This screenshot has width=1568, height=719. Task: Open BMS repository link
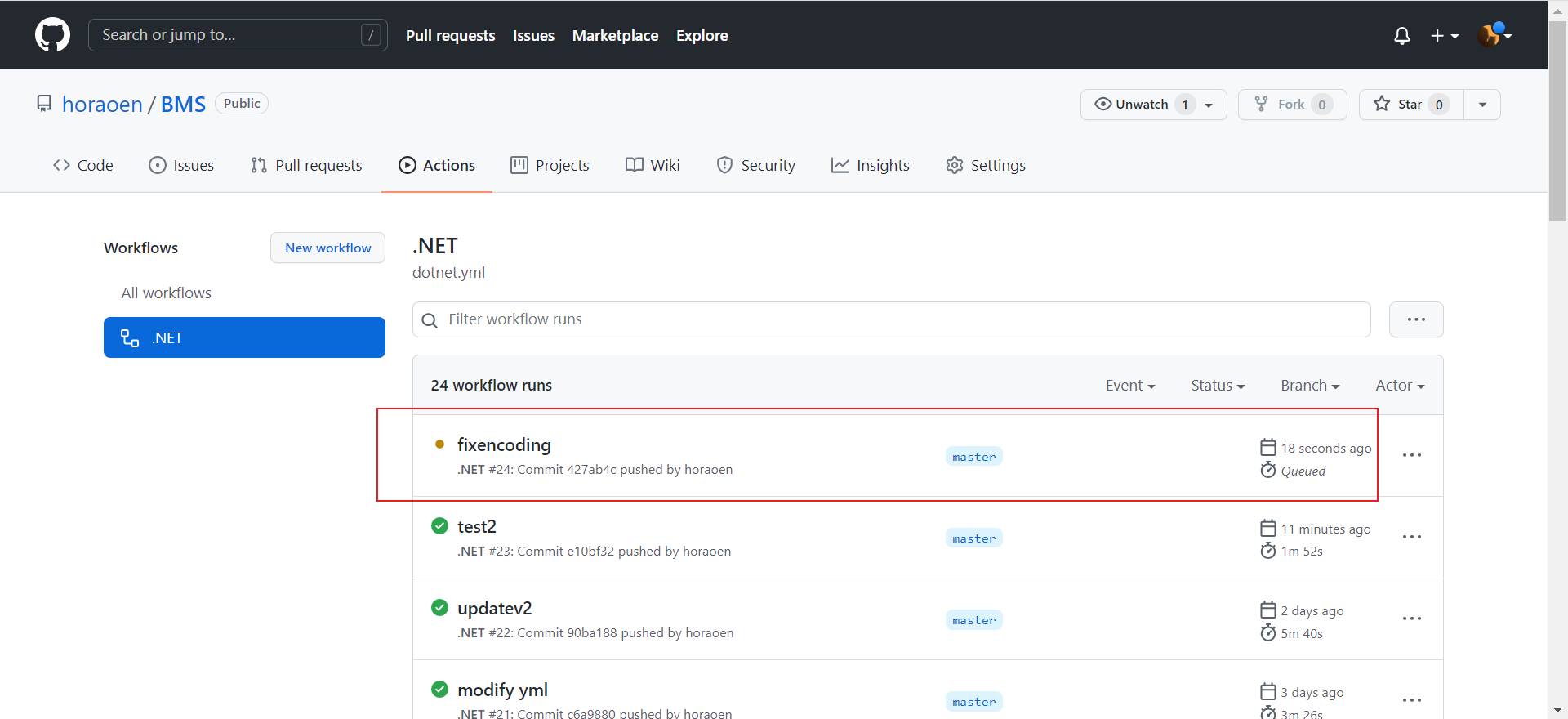[x=183, y=105]
